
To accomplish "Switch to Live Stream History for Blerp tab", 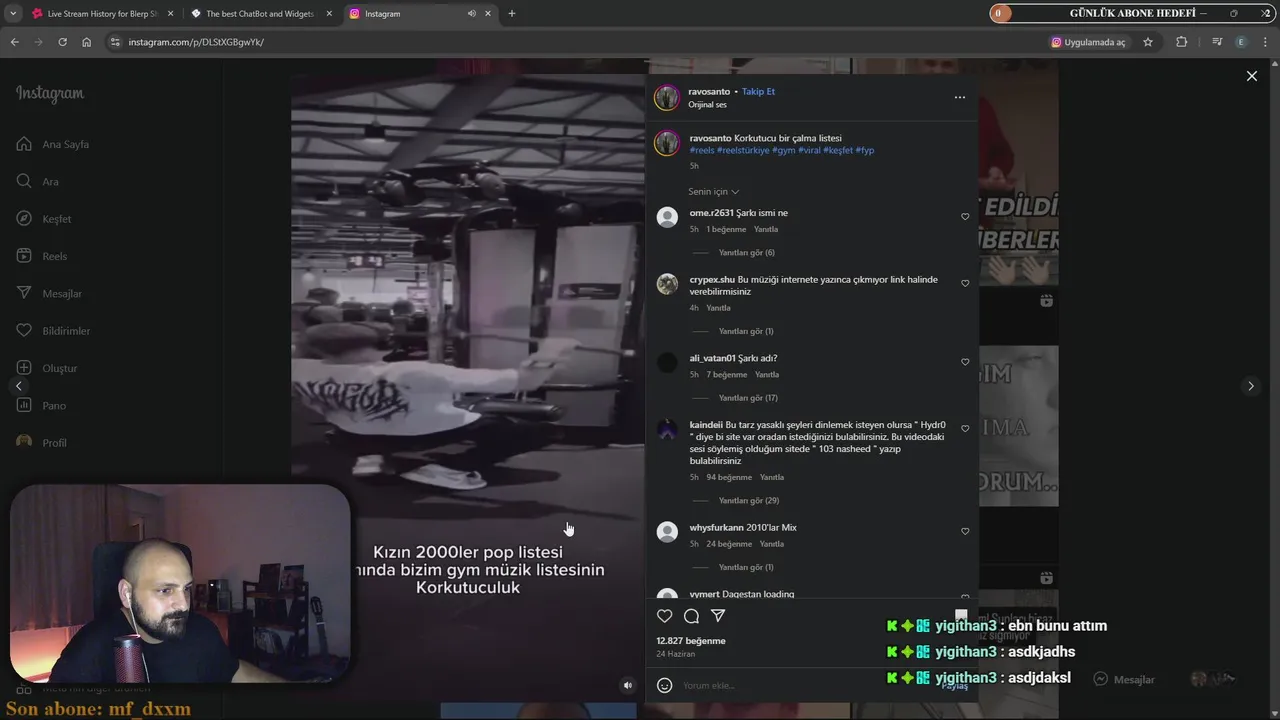I will pyautogui.click(x=102, y=14).
